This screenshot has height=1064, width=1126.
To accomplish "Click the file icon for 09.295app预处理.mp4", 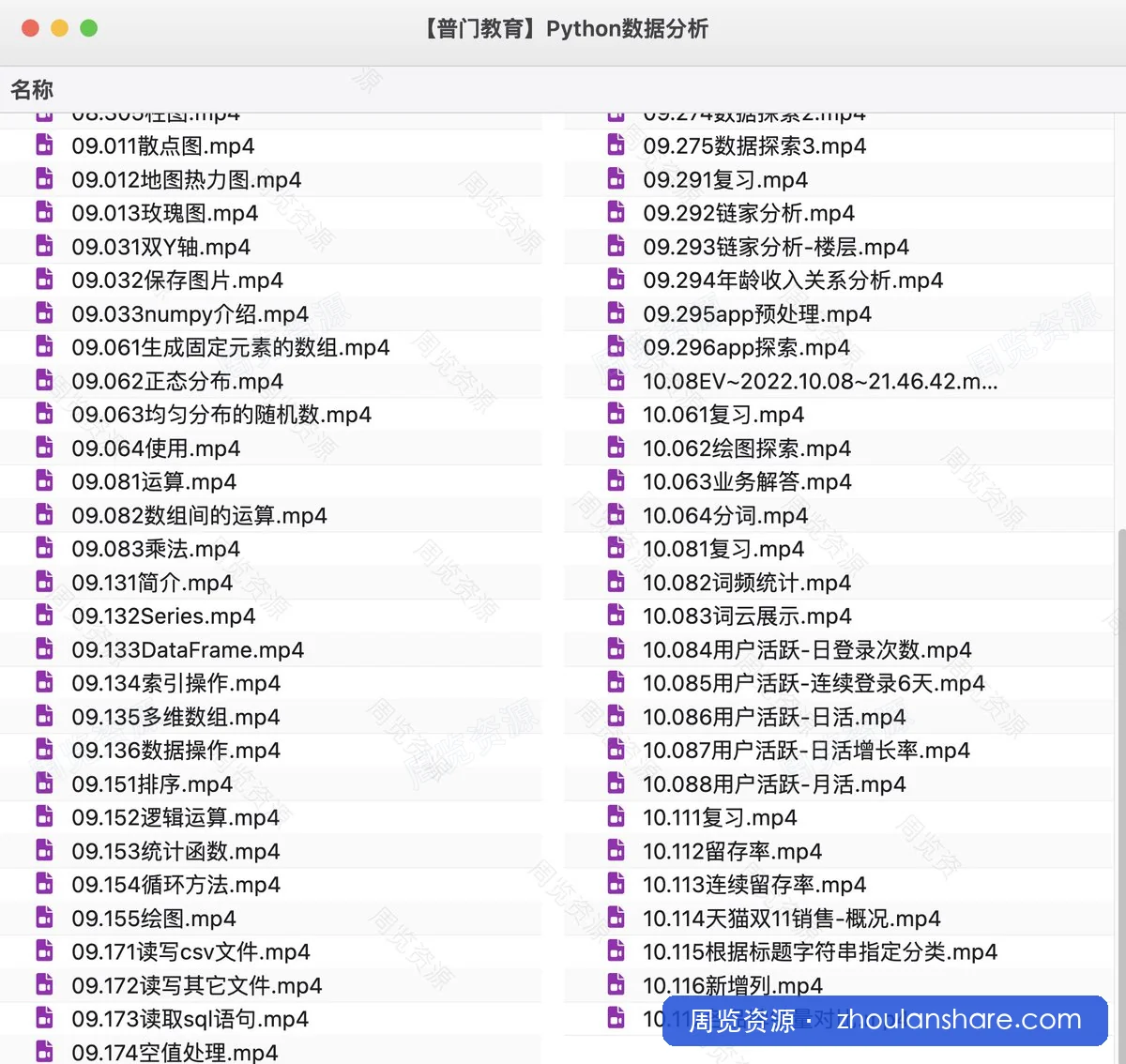I will [x=616, y=313].
